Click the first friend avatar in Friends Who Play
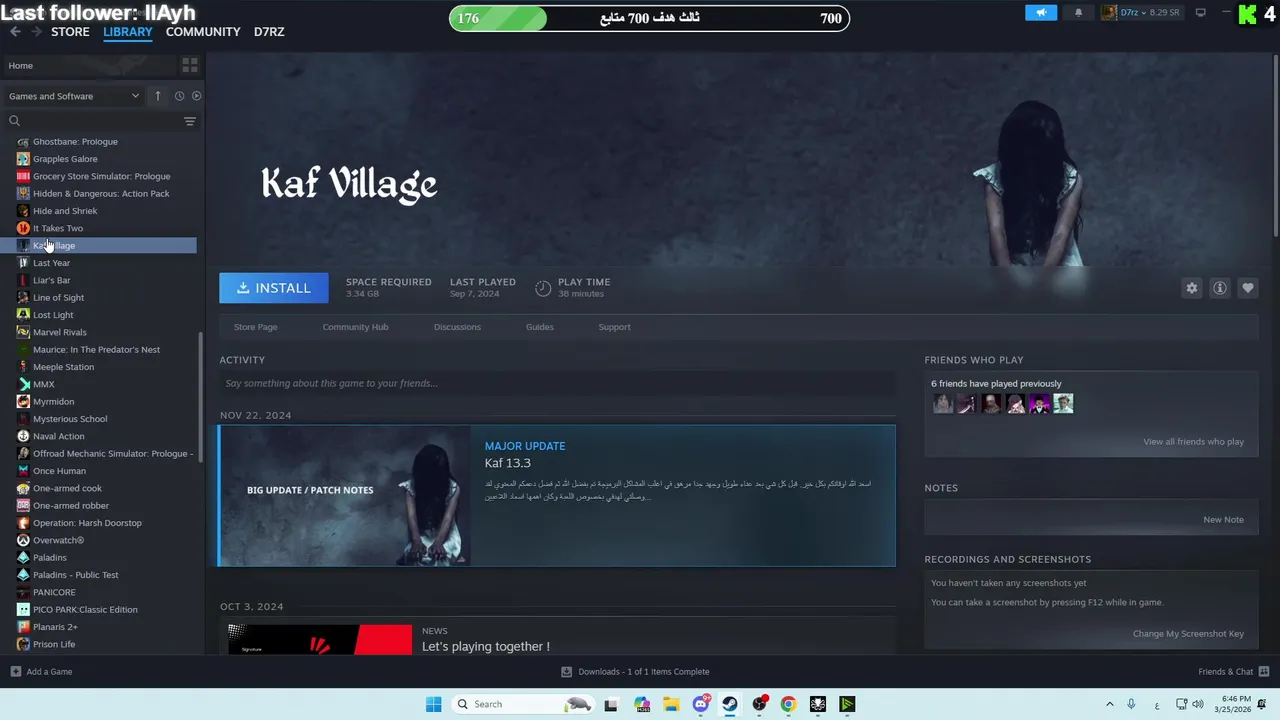This screenshot has width=1280, height=720. [942, 404]
